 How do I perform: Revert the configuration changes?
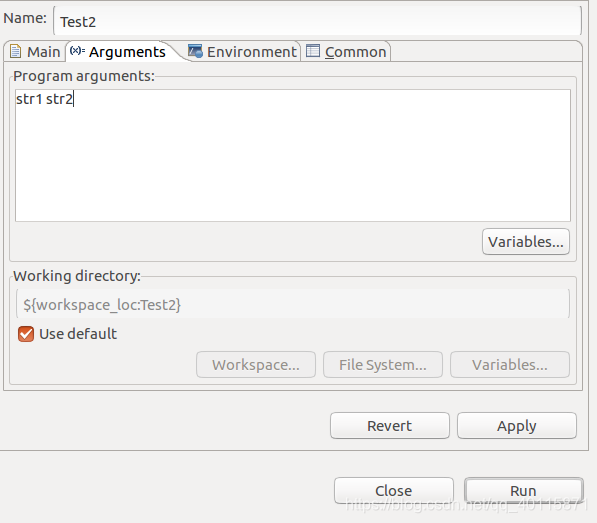389,426
